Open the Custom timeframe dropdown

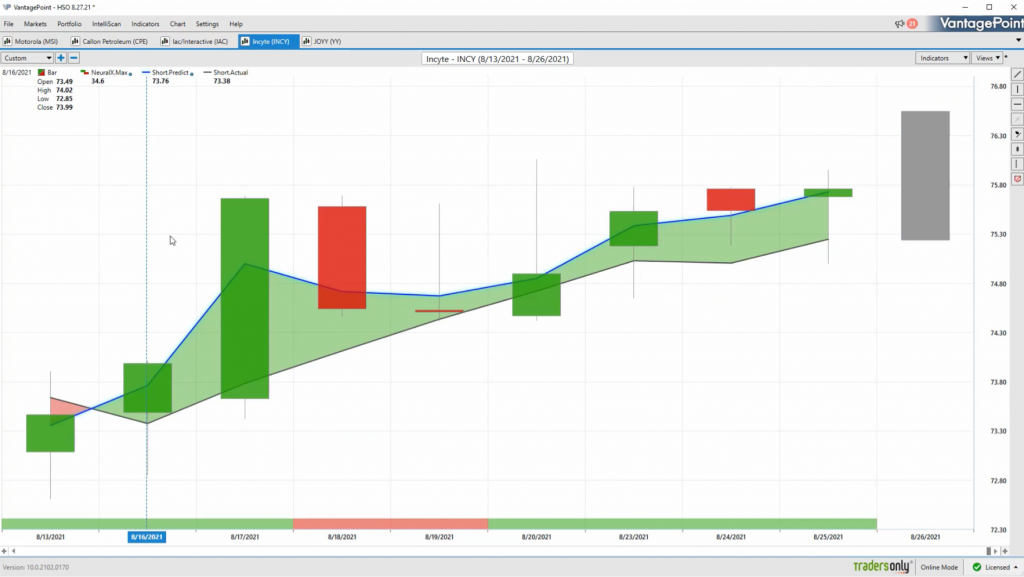click(27, 58)
